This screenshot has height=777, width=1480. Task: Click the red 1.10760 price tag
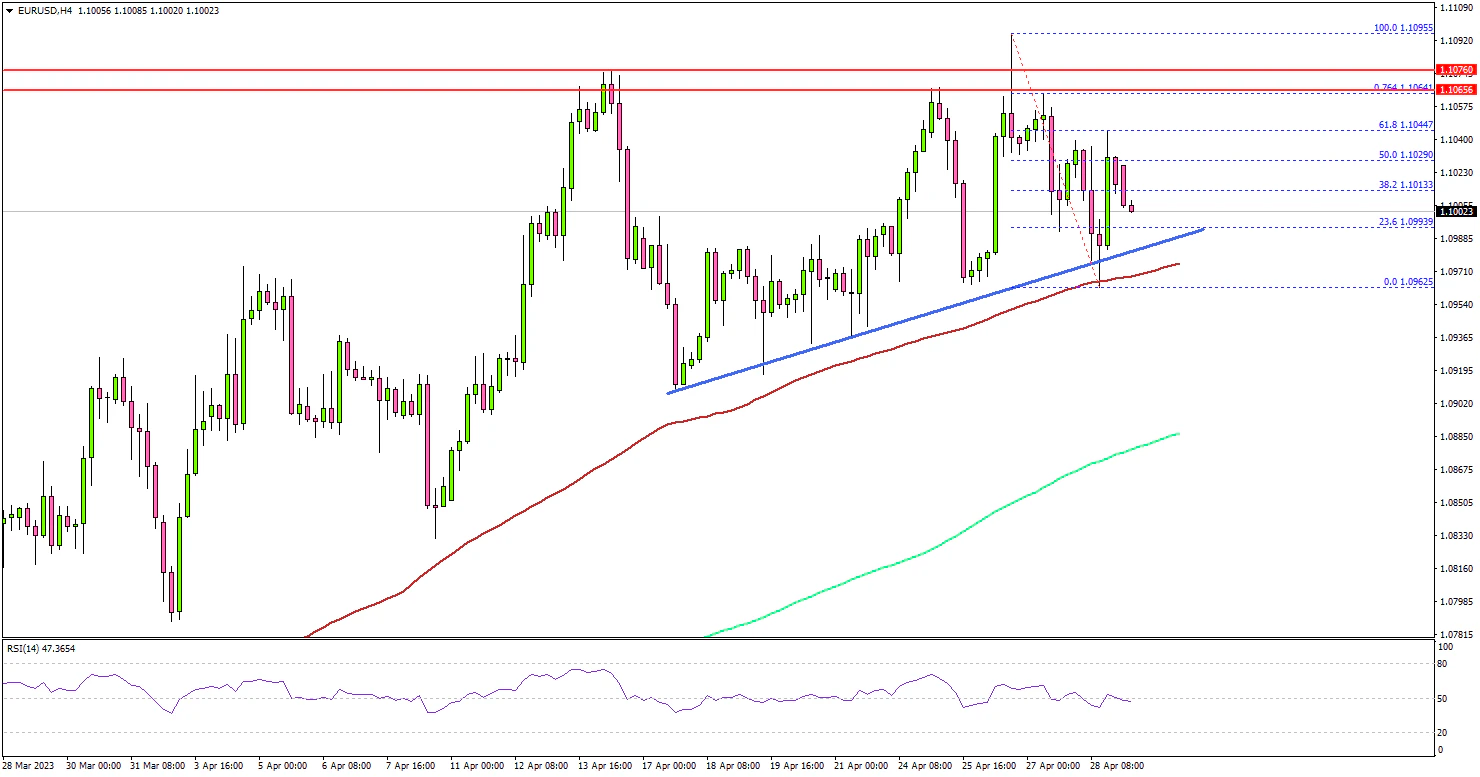pos(1456,70)
